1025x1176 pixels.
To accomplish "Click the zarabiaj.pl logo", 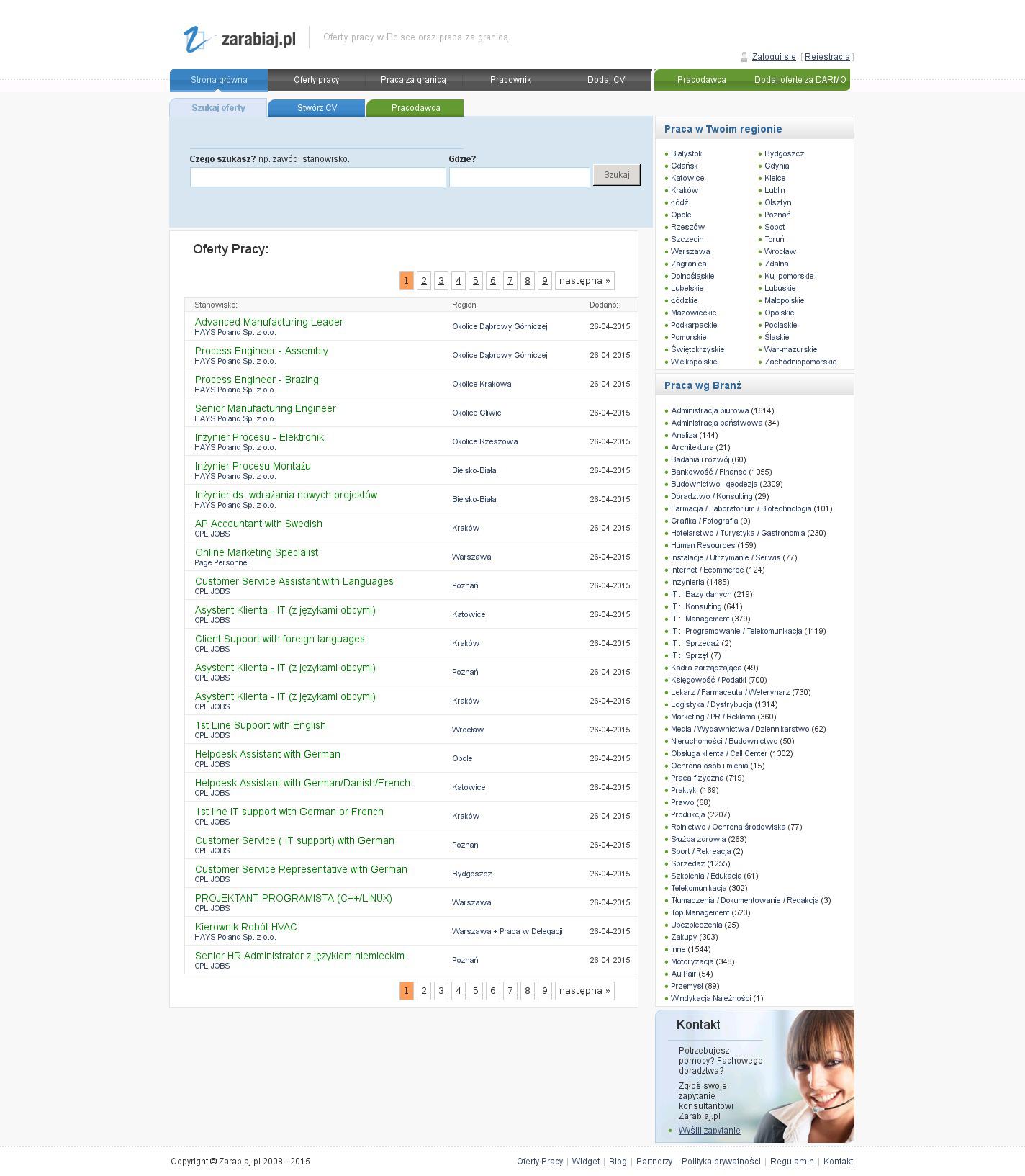I will click(x=239, y=39).
